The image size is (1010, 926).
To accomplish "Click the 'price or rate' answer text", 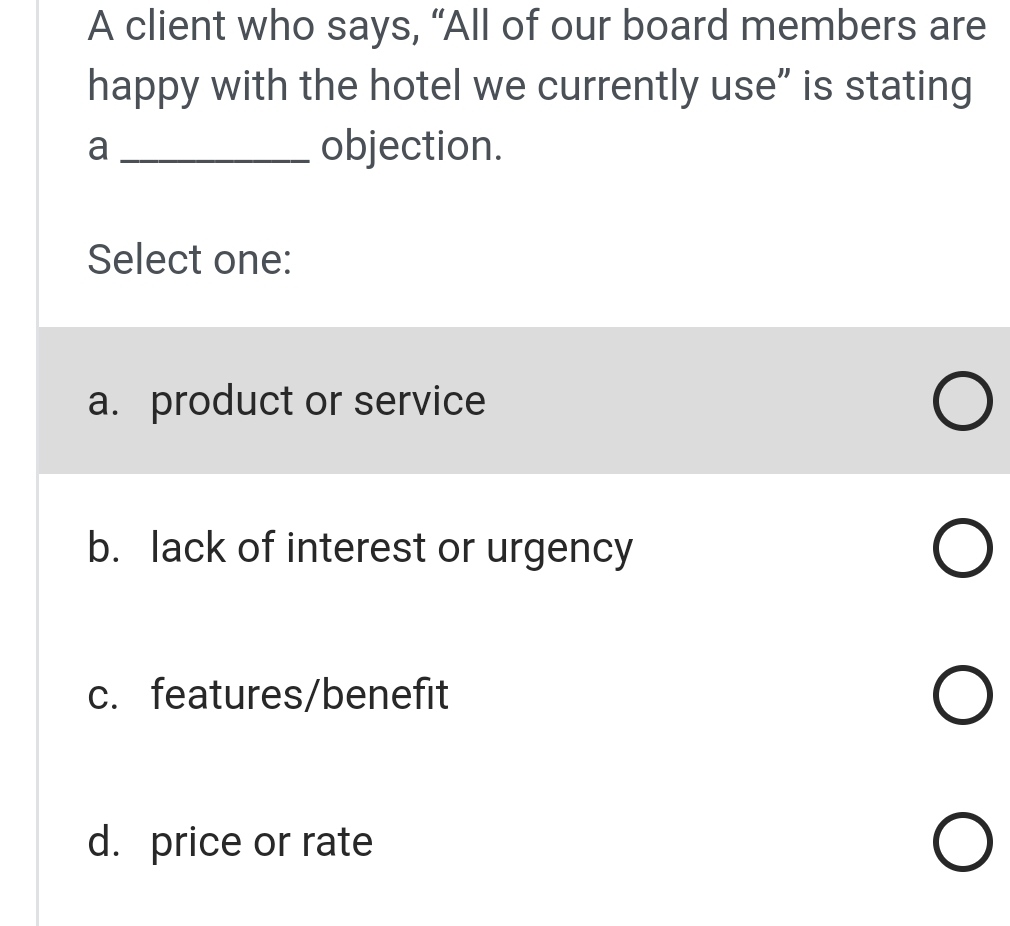I will (x=261, y=842).
